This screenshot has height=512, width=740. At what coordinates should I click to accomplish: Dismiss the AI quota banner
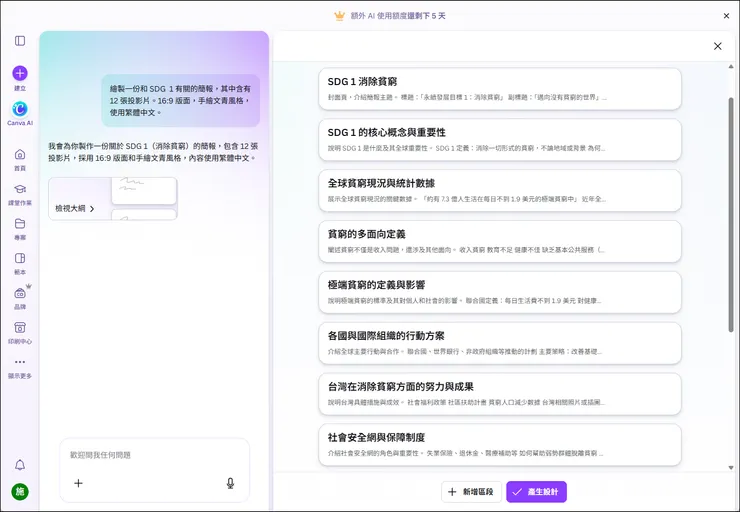(726, 16)
